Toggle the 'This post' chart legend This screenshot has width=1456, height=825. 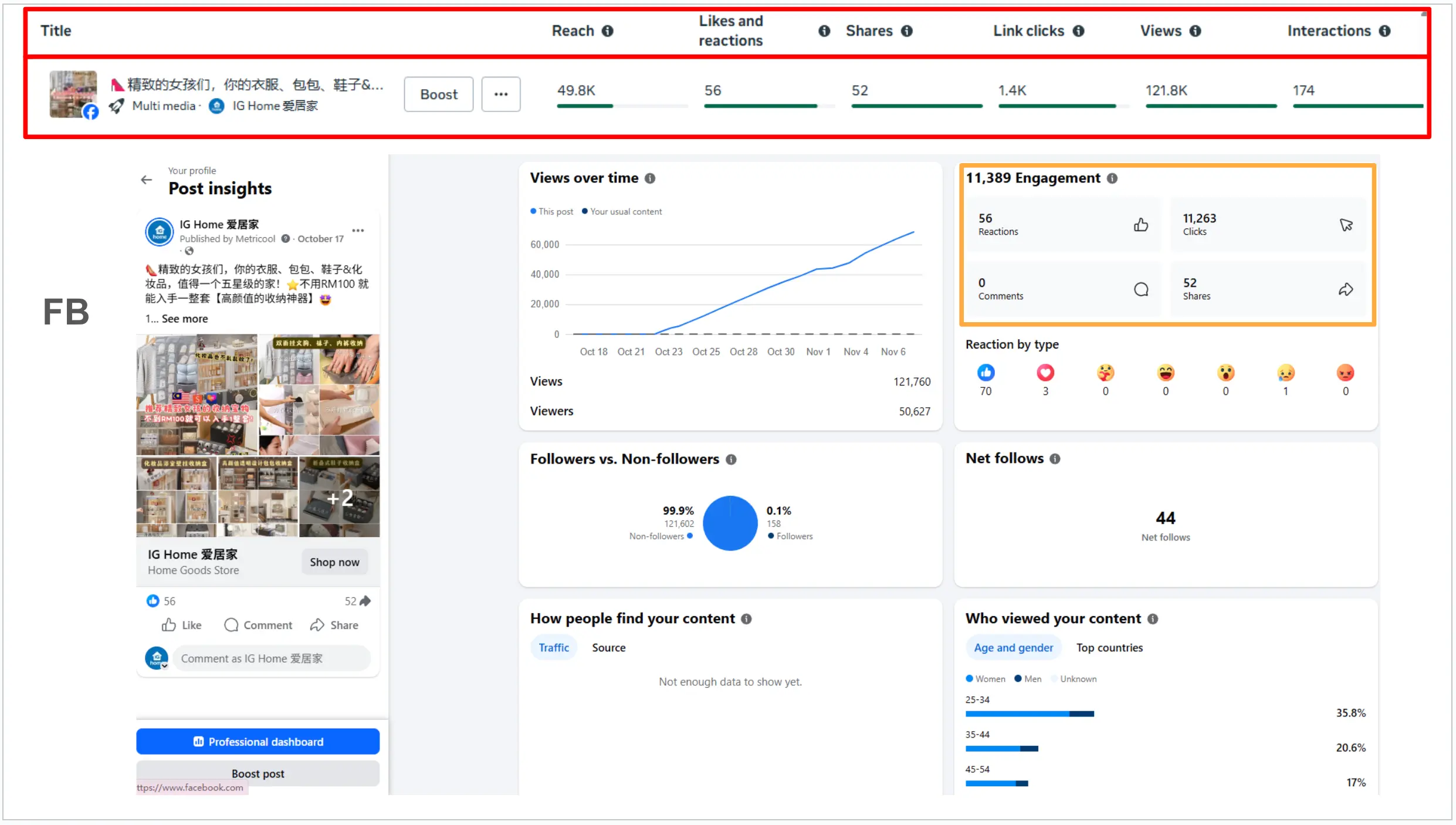[x=551, y=211]
